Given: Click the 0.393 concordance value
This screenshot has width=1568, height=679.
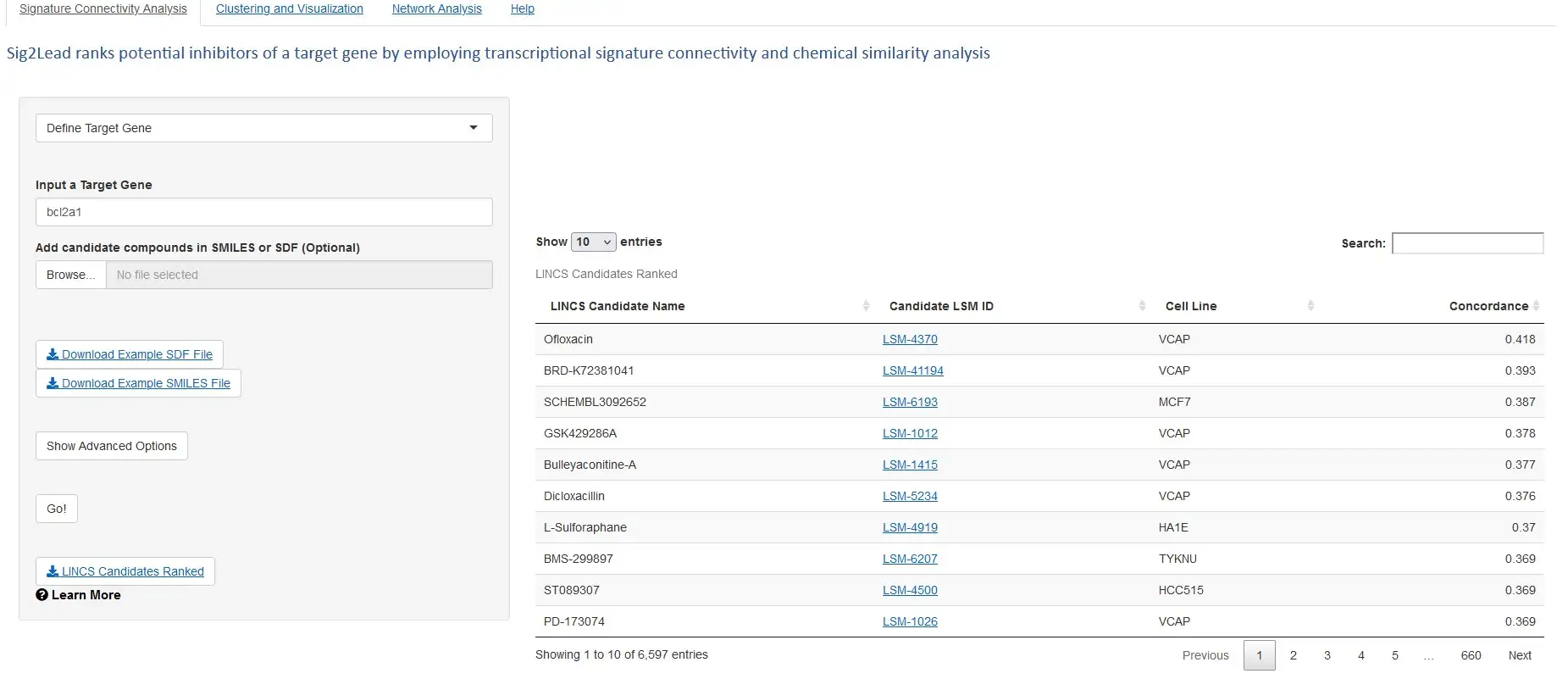Looking at the screenshot, I should click(1520, 370).
